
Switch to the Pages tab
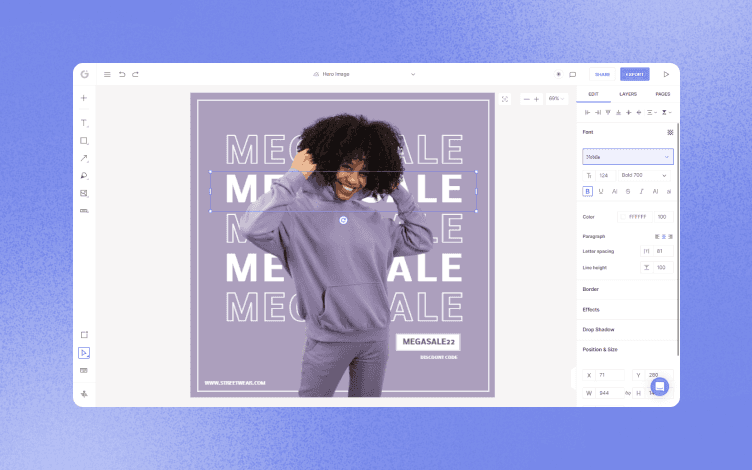click(x=663, y=94)
